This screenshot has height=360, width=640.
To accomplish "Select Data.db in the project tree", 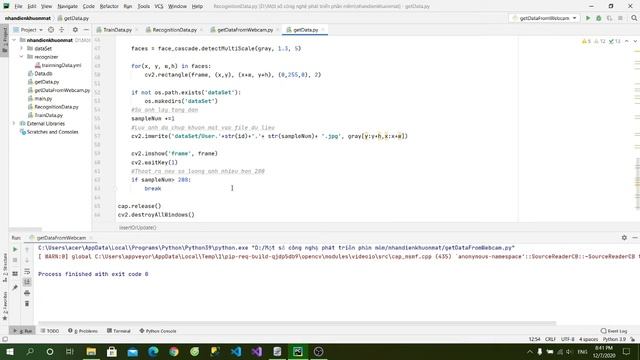I will click(43, 73).
